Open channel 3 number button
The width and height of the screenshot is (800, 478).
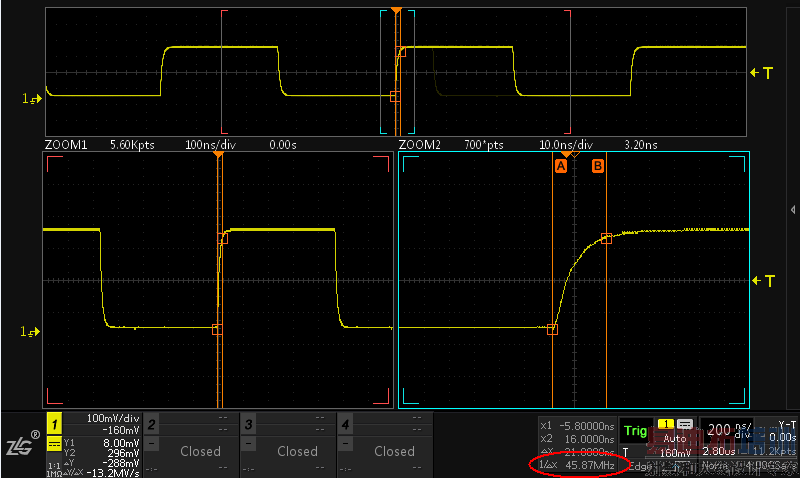(x=248, y=423)
